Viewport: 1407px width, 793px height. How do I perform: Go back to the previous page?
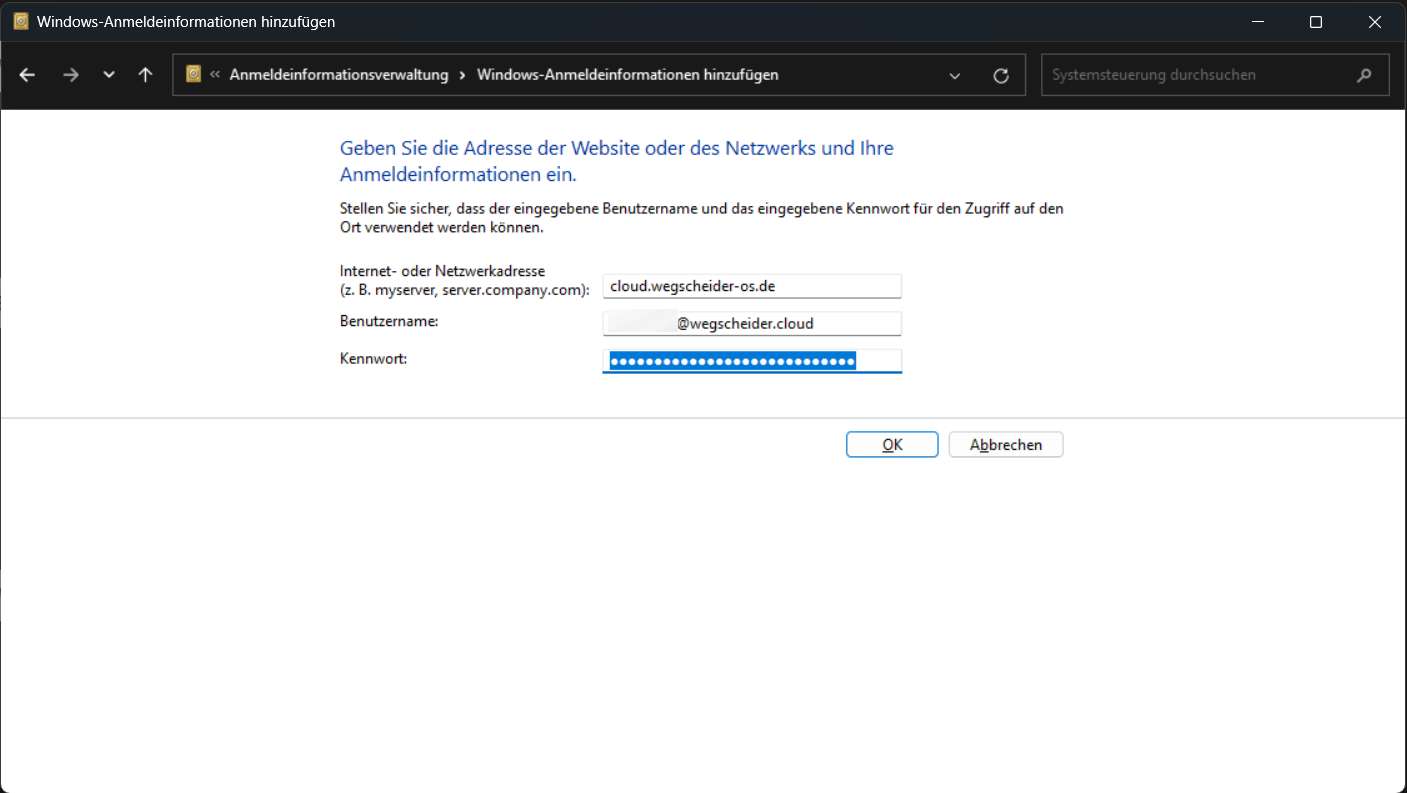[x=27, y=75]
